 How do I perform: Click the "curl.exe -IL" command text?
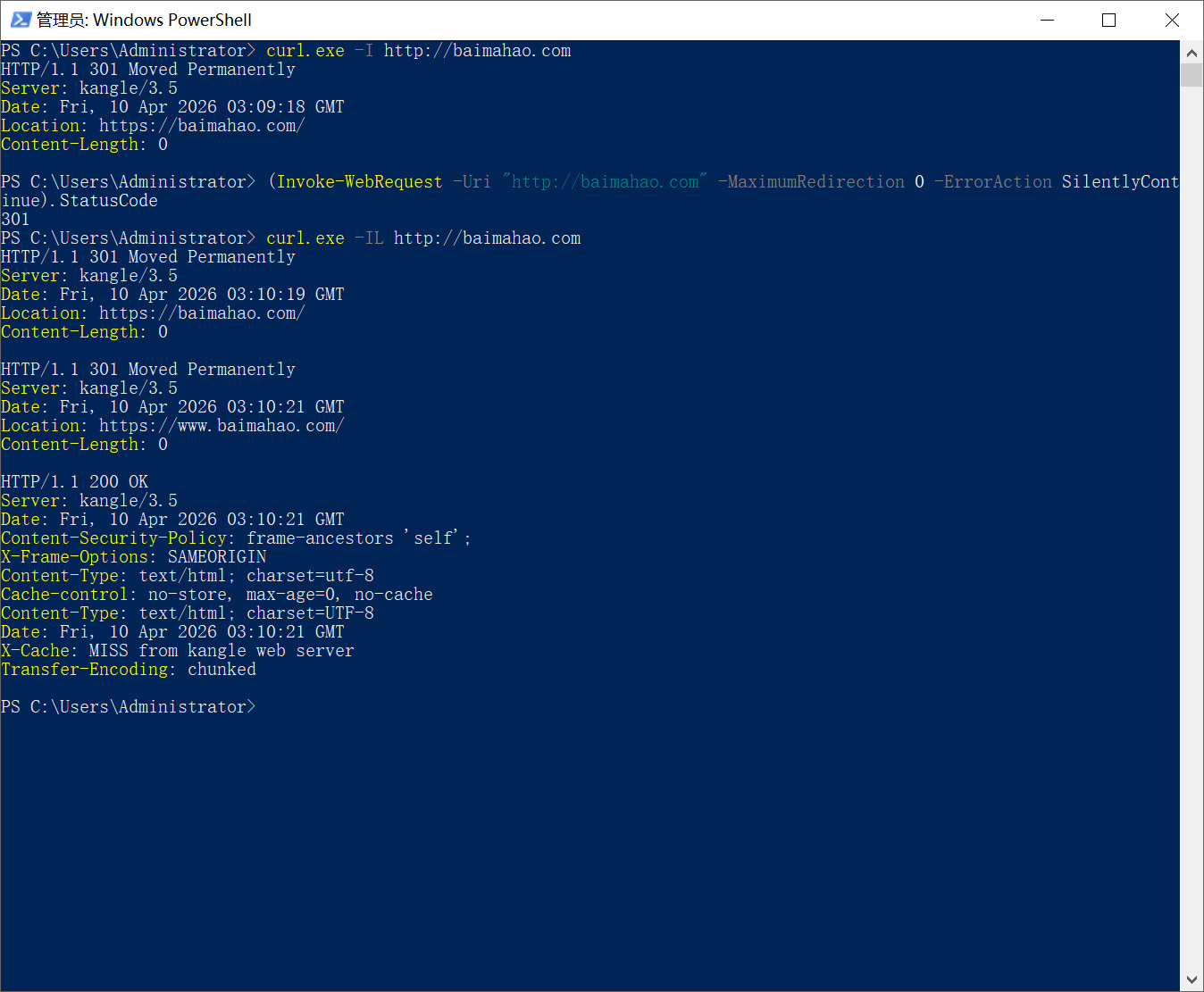324,238
